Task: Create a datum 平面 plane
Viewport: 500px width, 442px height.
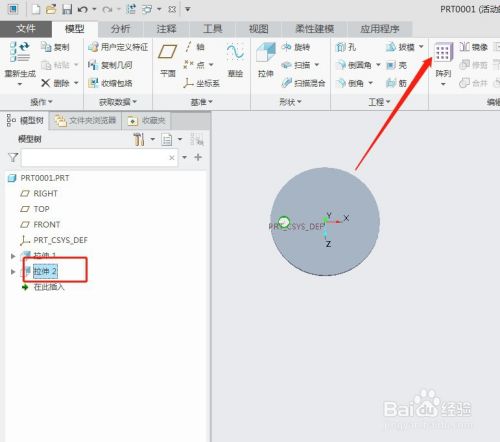Action: [x=167, y=60]
